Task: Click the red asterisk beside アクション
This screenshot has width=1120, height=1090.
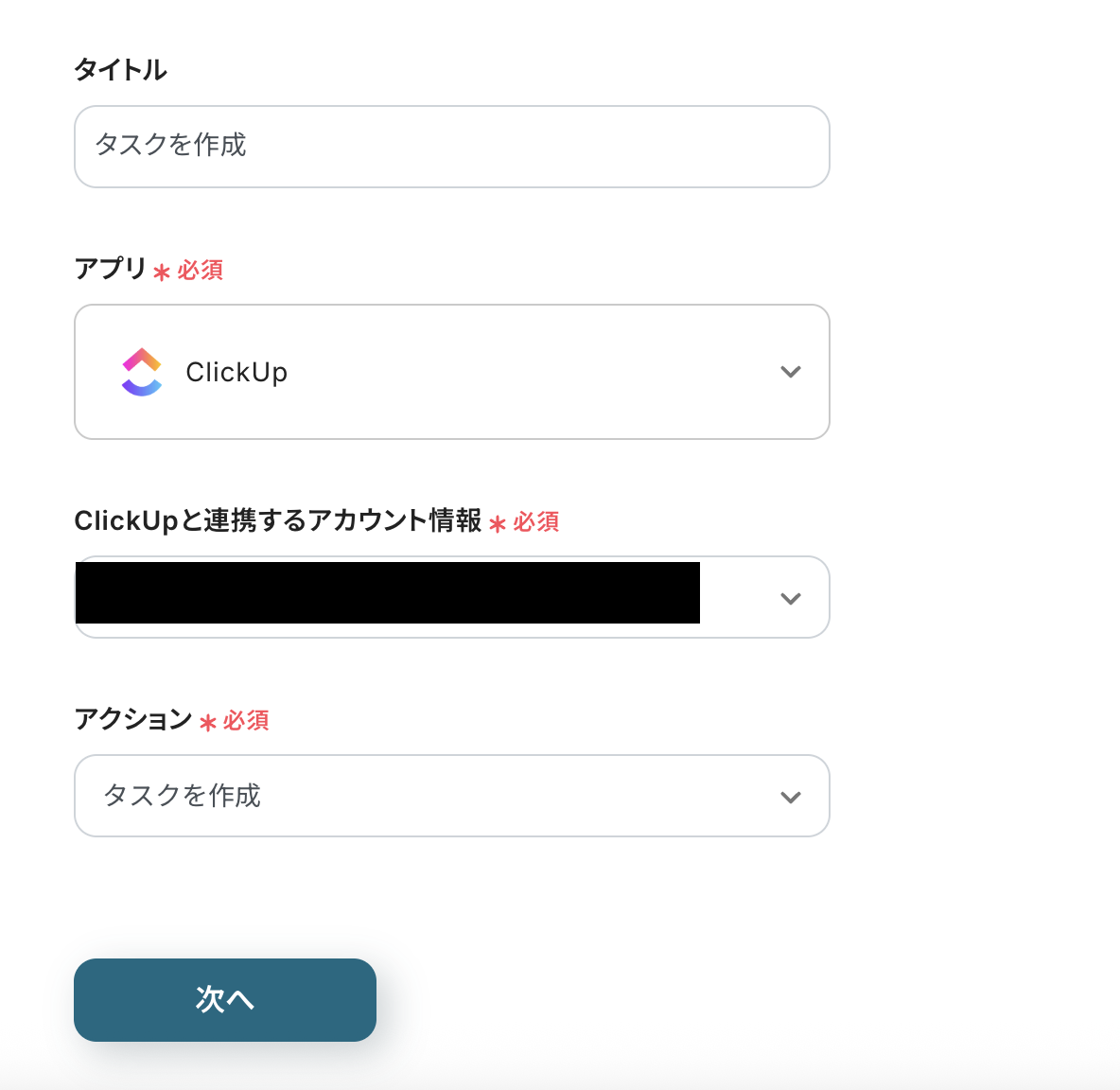Action: [208, 723]
